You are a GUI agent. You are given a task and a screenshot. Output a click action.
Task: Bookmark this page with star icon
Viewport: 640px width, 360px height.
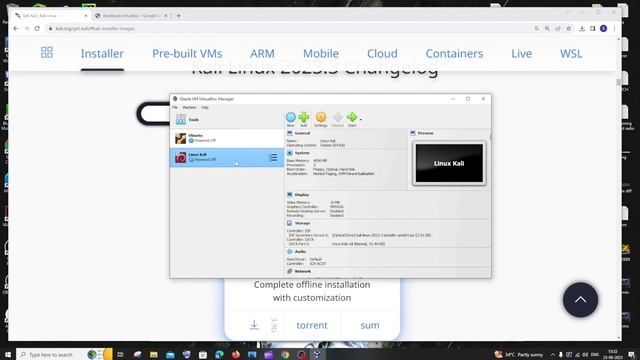point(569,29)
